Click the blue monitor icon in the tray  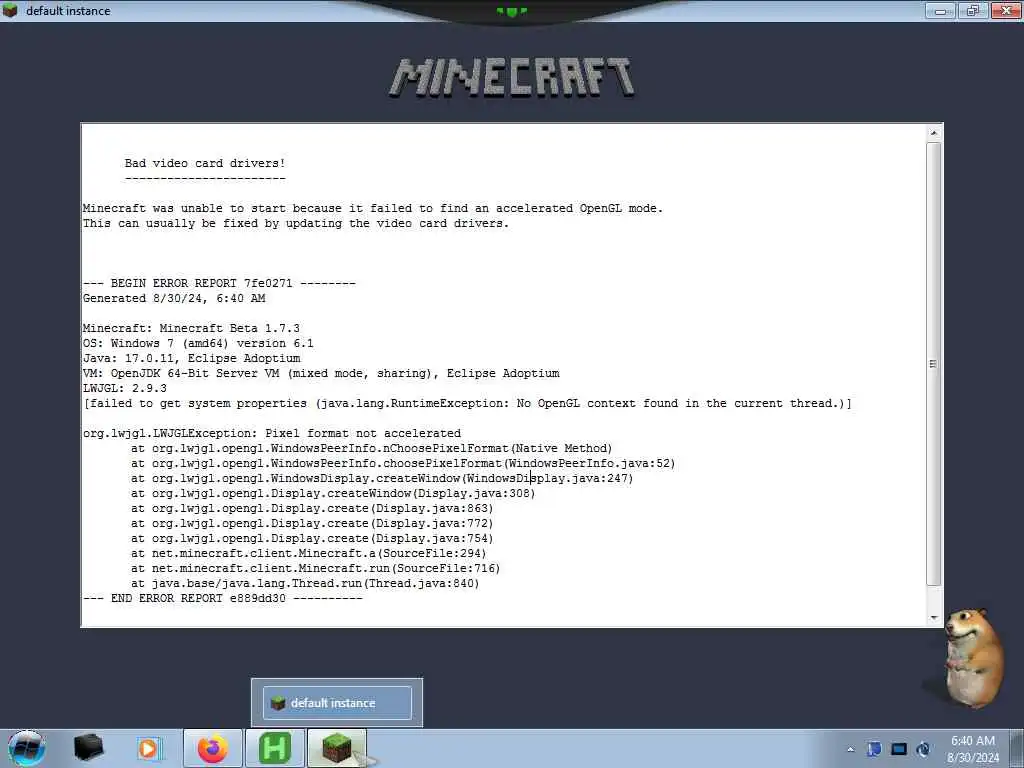[x=899, y=749]
